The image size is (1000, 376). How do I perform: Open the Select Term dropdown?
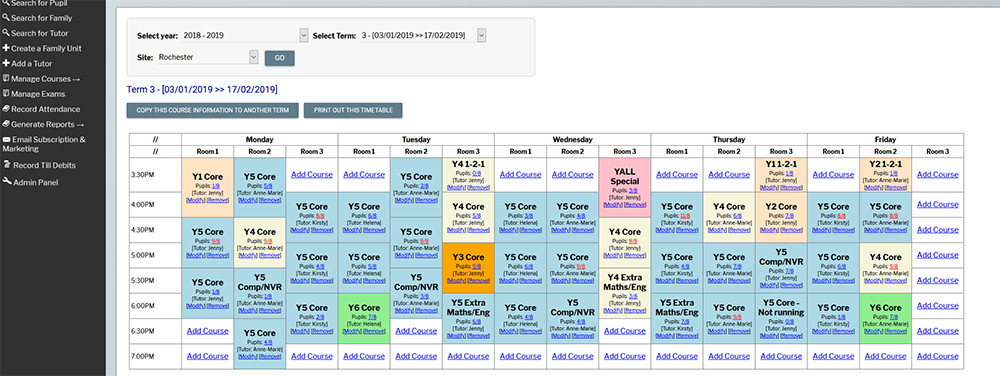pos(422,36)
